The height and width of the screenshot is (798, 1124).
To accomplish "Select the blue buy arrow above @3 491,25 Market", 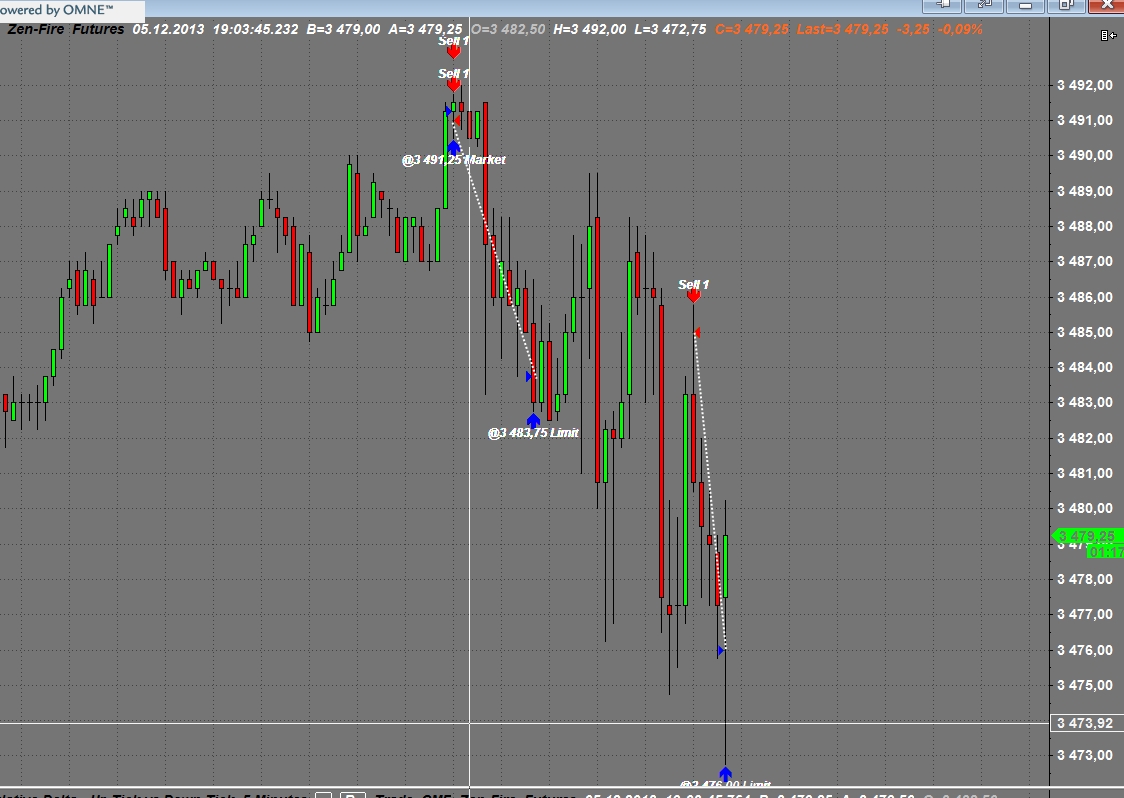I will (453, 147).
